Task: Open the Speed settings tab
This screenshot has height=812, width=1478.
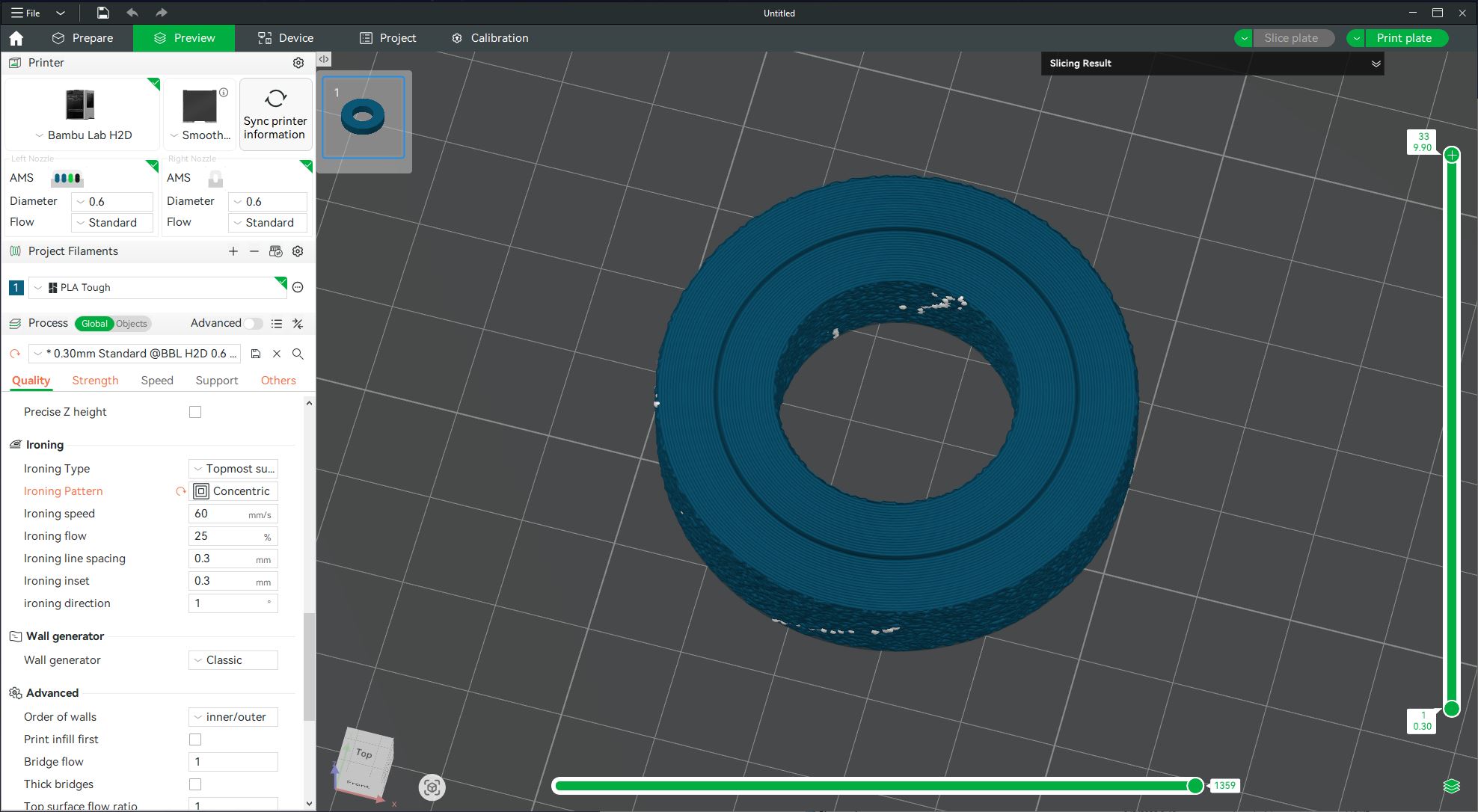Action: (157, 381)
